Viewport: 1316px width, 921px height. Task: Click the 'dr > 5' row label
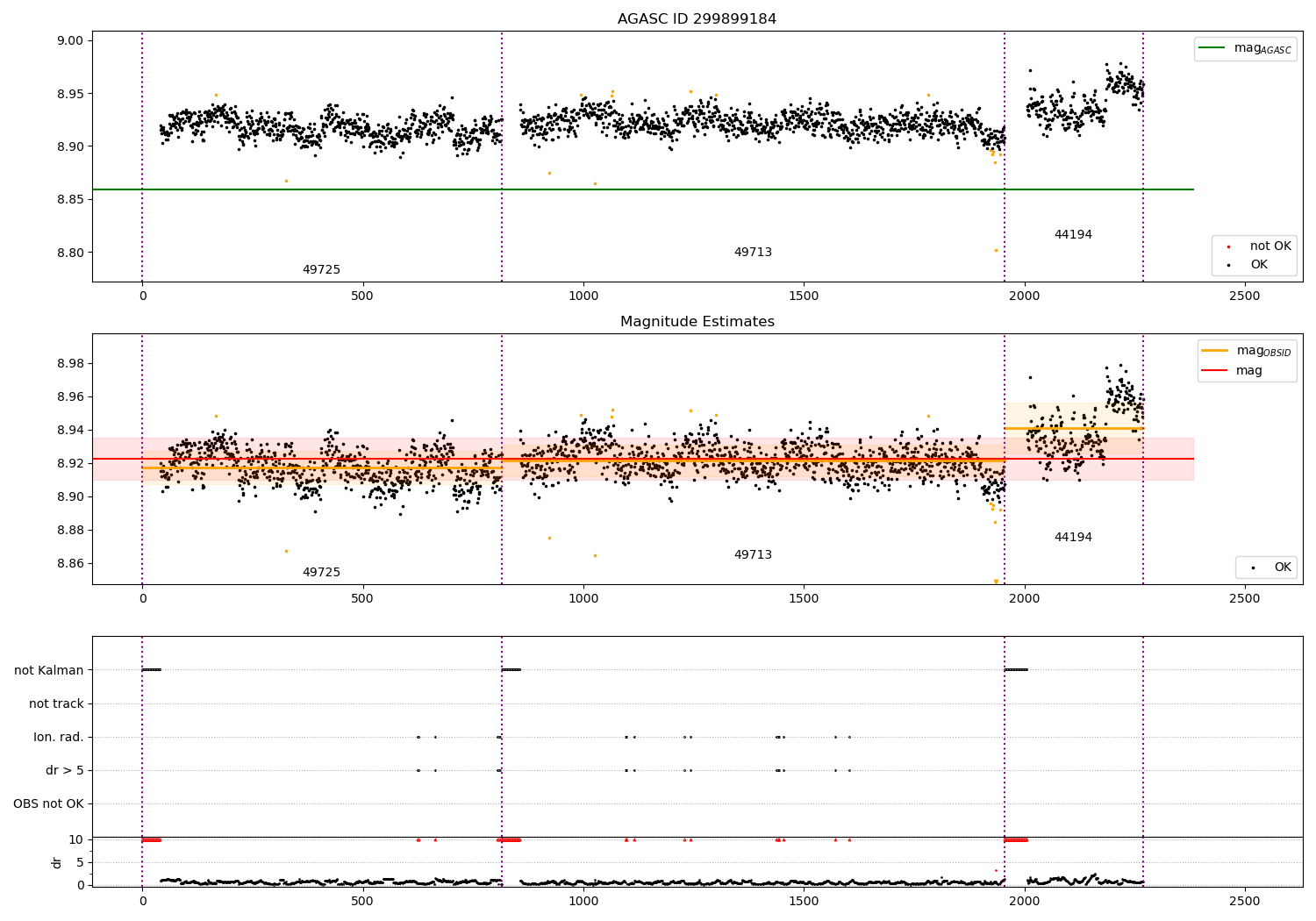pyautogui.click(x=65, y=770)
